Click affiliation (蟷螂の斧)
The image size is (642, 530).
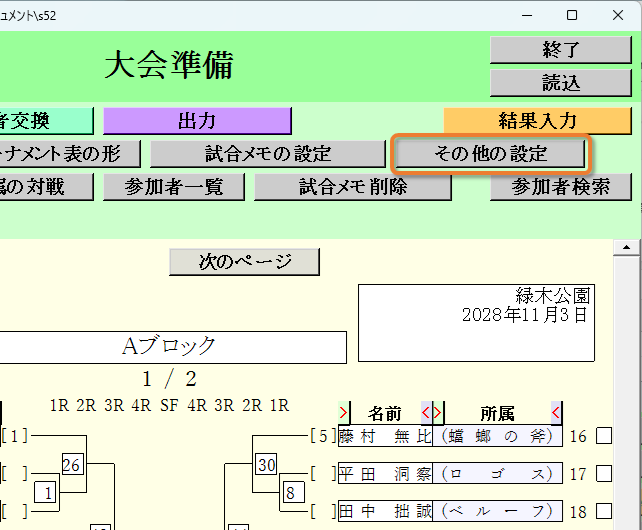(x=497, y=436)
